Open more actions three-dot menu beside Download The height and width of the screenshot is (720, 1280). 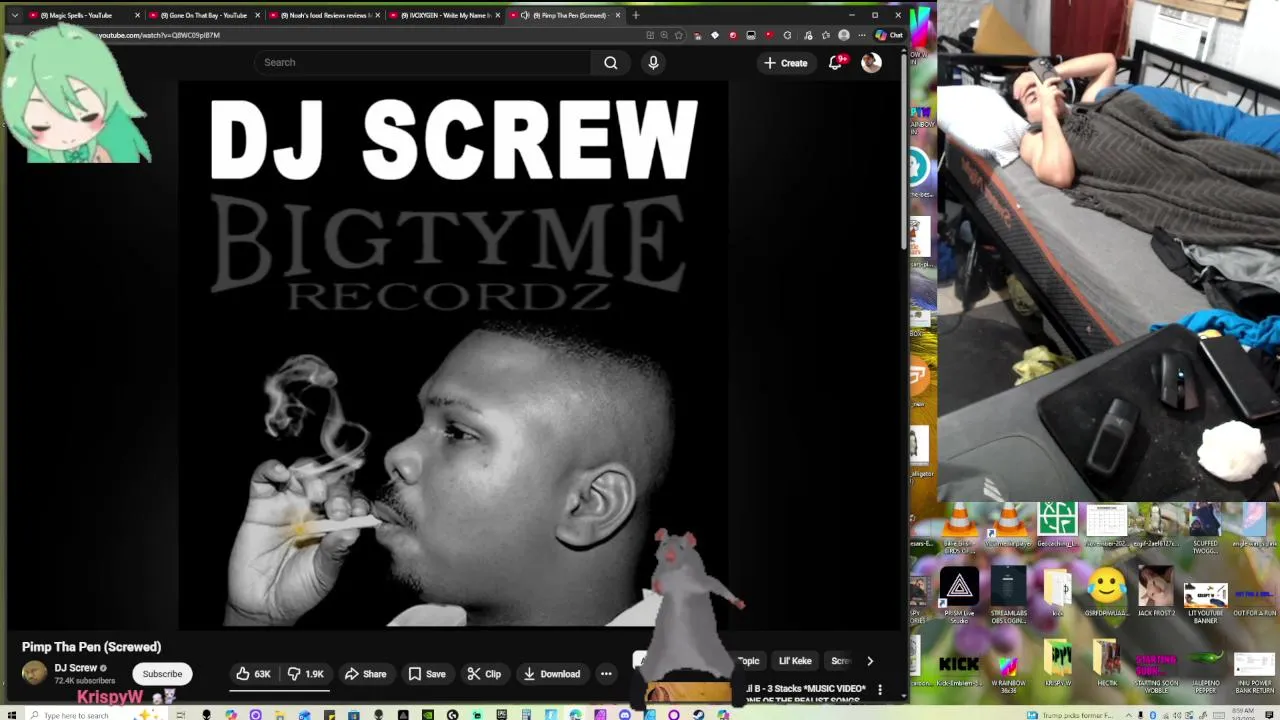(606, 674)
